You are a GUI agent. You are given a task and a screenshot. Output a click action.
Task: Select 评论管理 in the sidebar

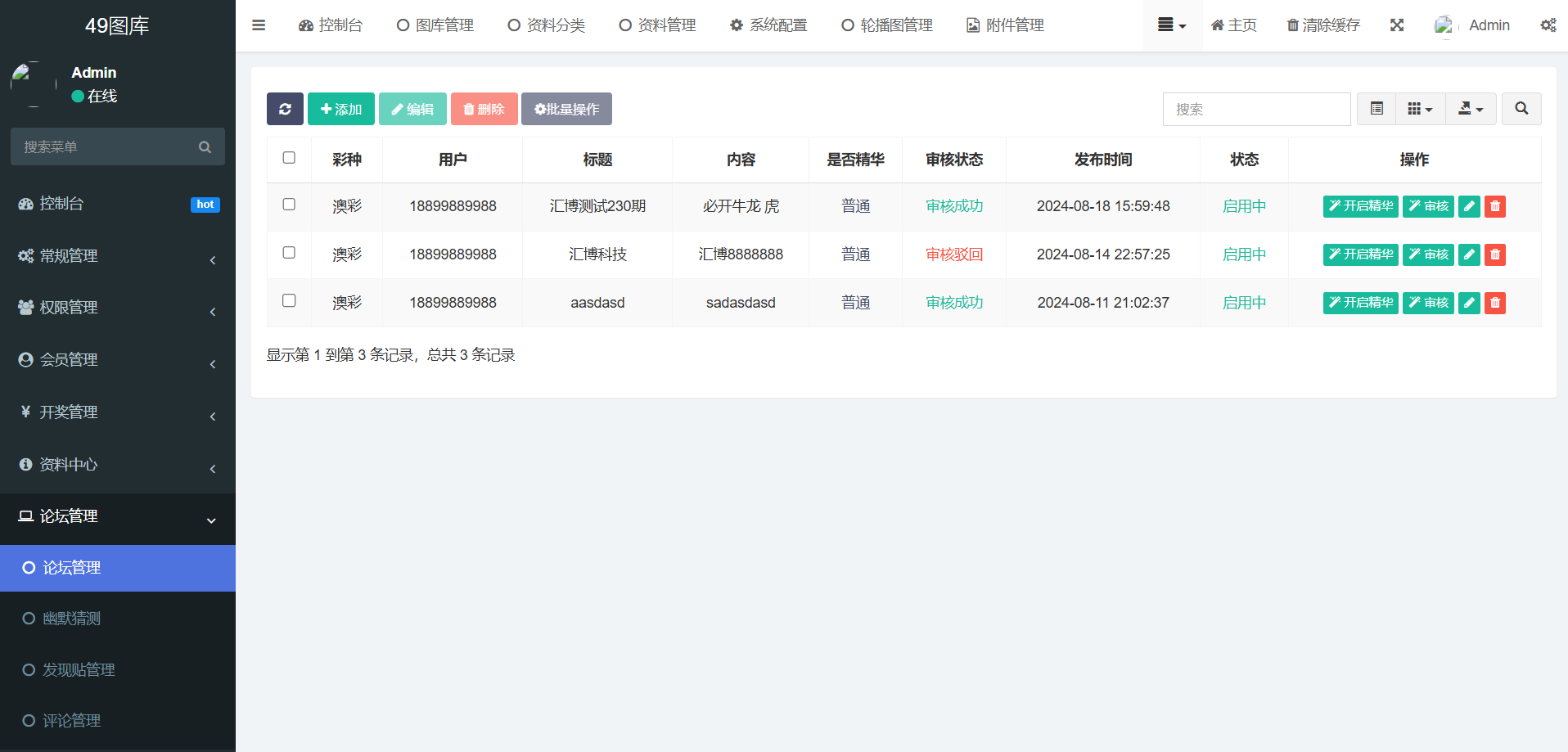pyautogui.click(x=72, y=721)
